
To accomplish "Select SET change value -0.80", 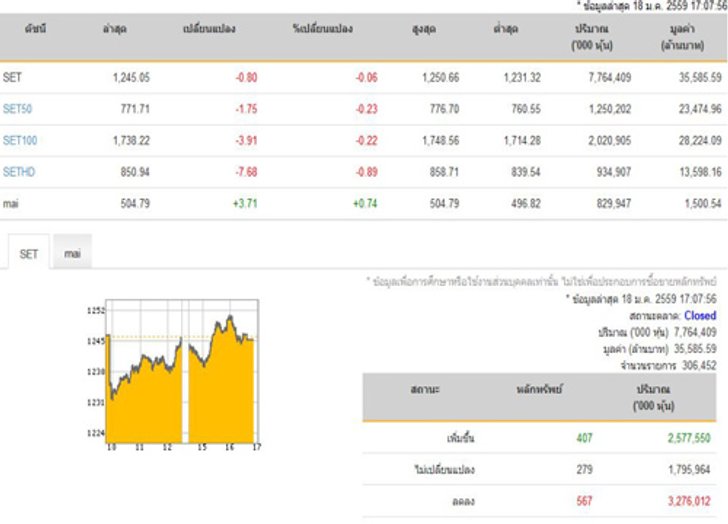I will pyautogui.click(x=246, y=77).
